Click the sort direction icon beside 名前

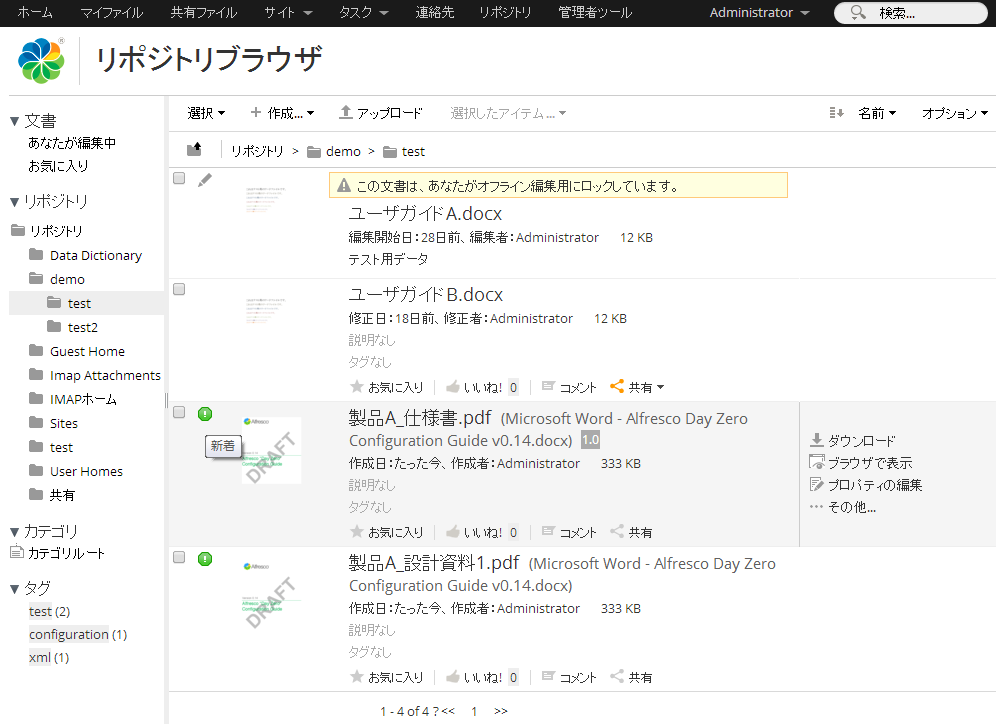coord(836,113)
